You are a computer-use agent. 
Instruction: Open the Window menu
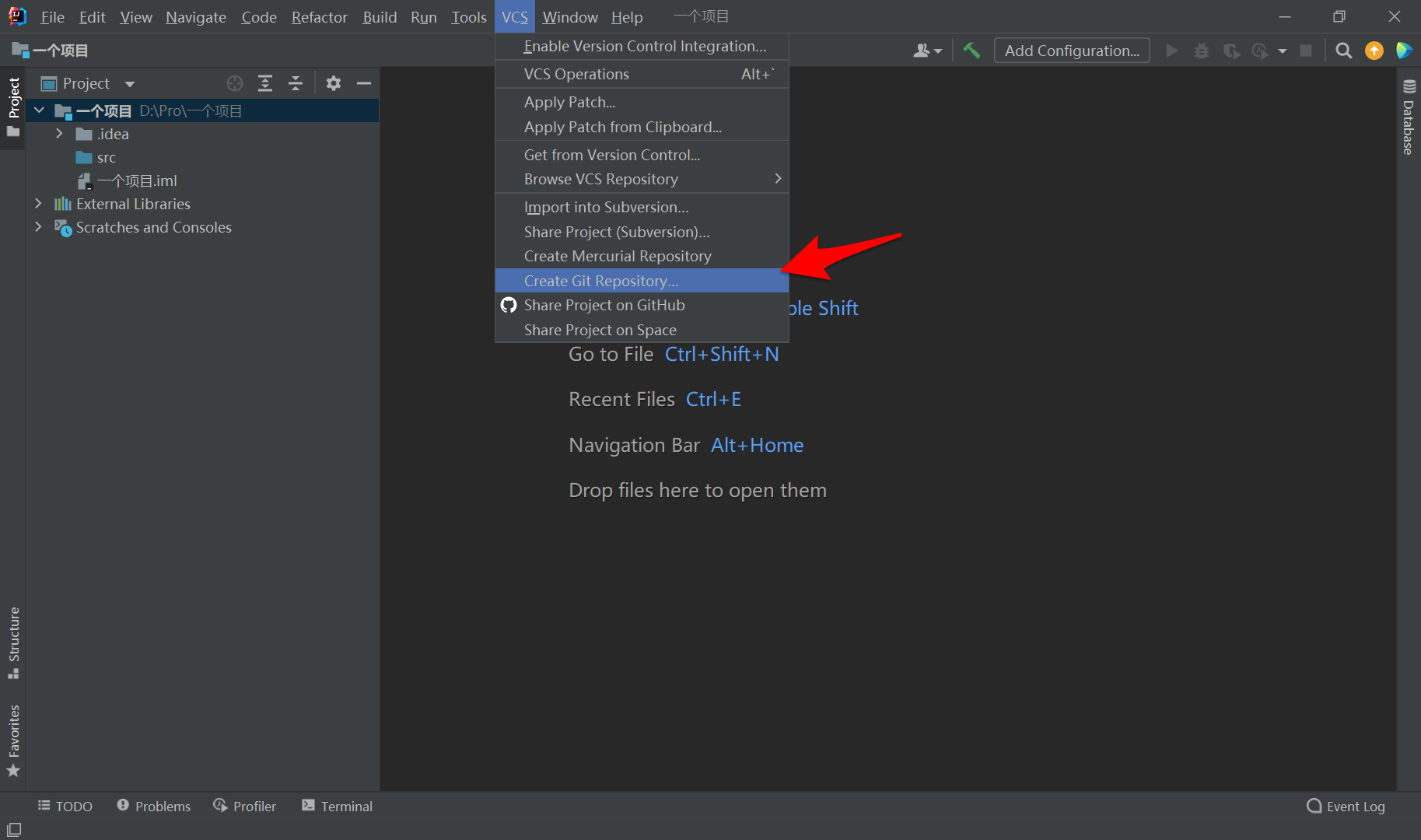point(570,16)
